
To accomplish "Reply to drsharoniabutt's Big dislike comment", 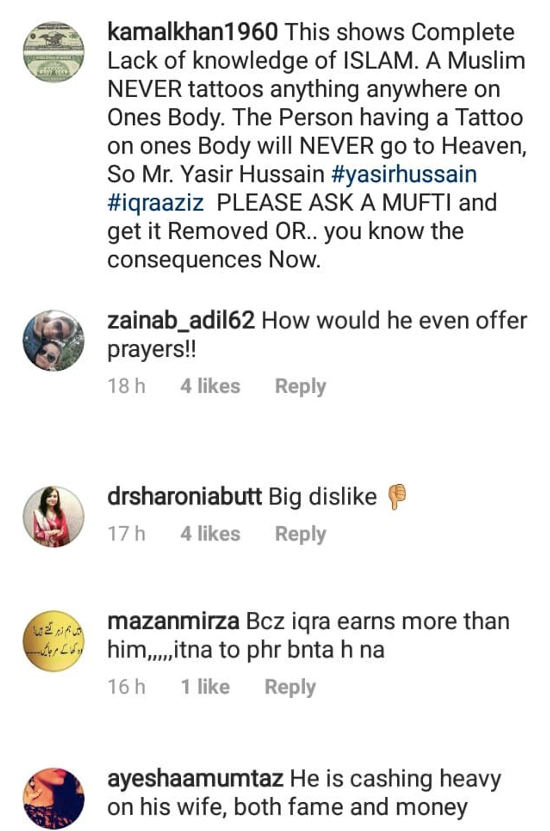I will pos(300,534).
